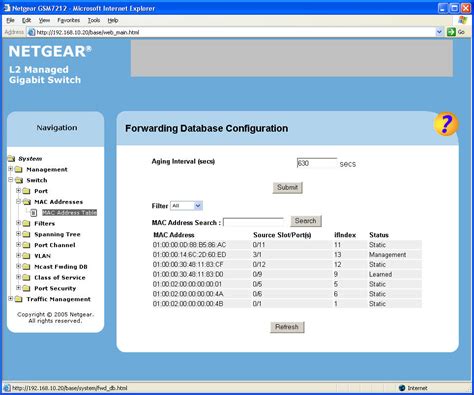
Task: Click the Port Channel folder icon
Action: (26, 245)
